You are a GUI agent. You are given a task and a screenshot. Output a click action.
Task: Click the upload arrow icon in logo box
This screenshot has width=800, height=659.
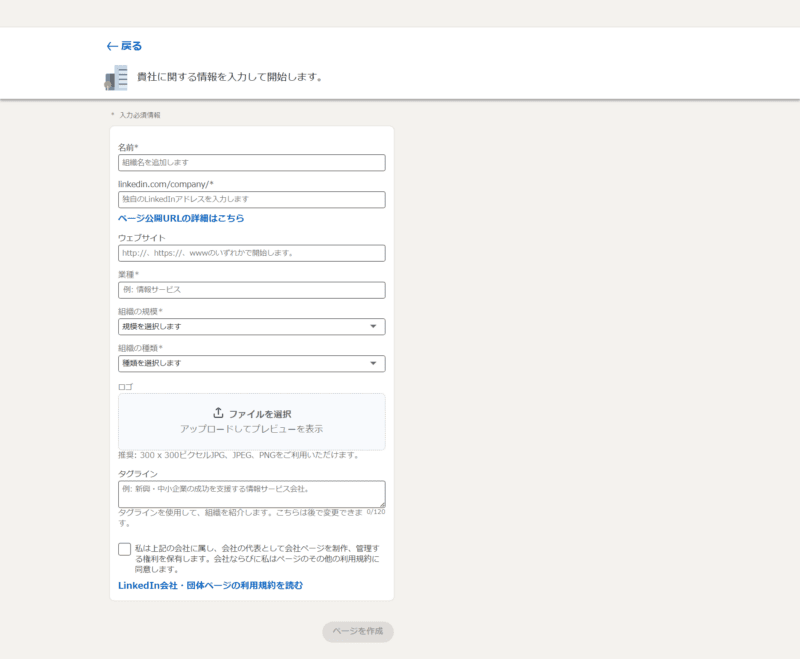[x=218, y=413]
